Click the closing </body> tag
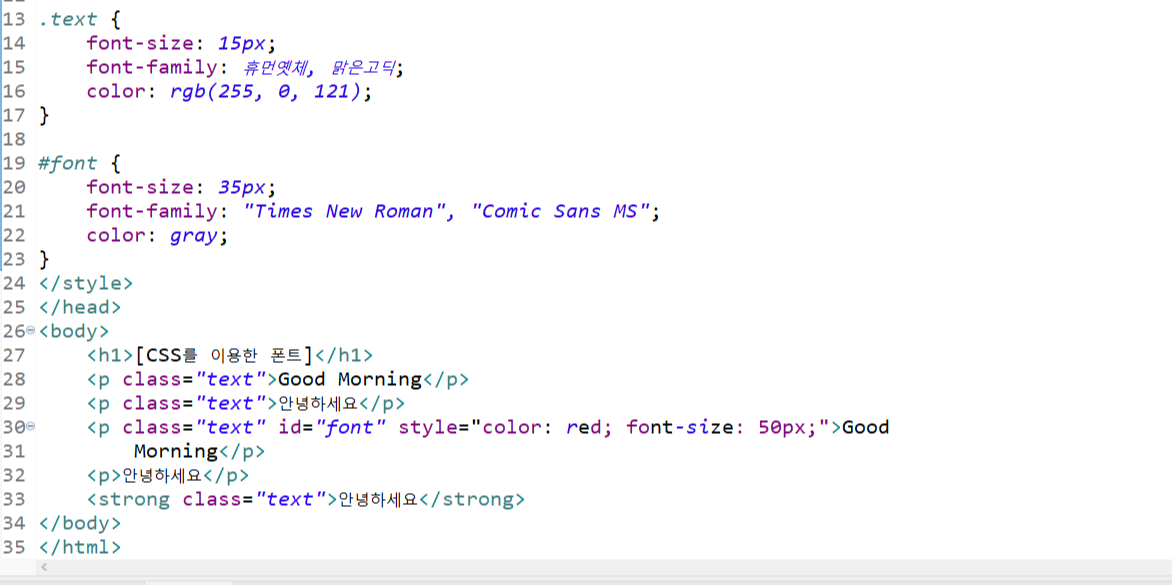1172x585 pixels. [x=80, y=522]
